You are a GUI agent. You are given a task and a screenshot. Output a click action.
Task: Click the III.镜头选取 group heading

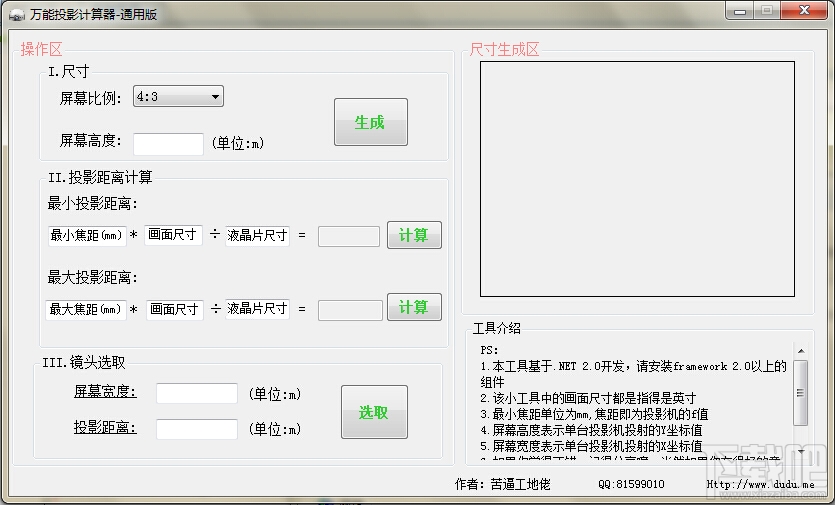(x=84, y=363)
